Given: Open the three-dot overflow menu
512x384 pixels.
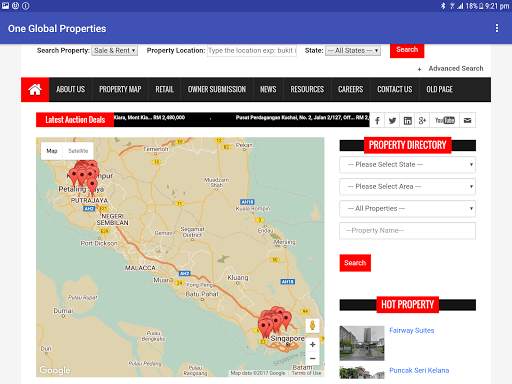Looking at the screenshot, I should [497, 28].
